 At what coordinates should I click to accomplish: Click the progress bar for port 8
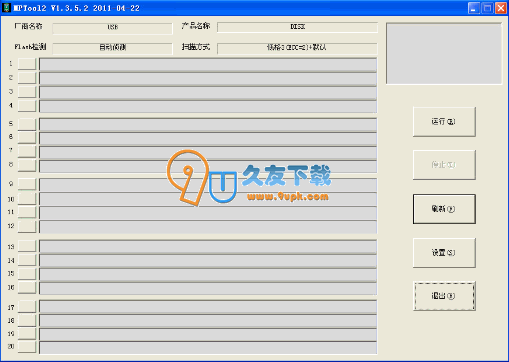pos(208,166)
